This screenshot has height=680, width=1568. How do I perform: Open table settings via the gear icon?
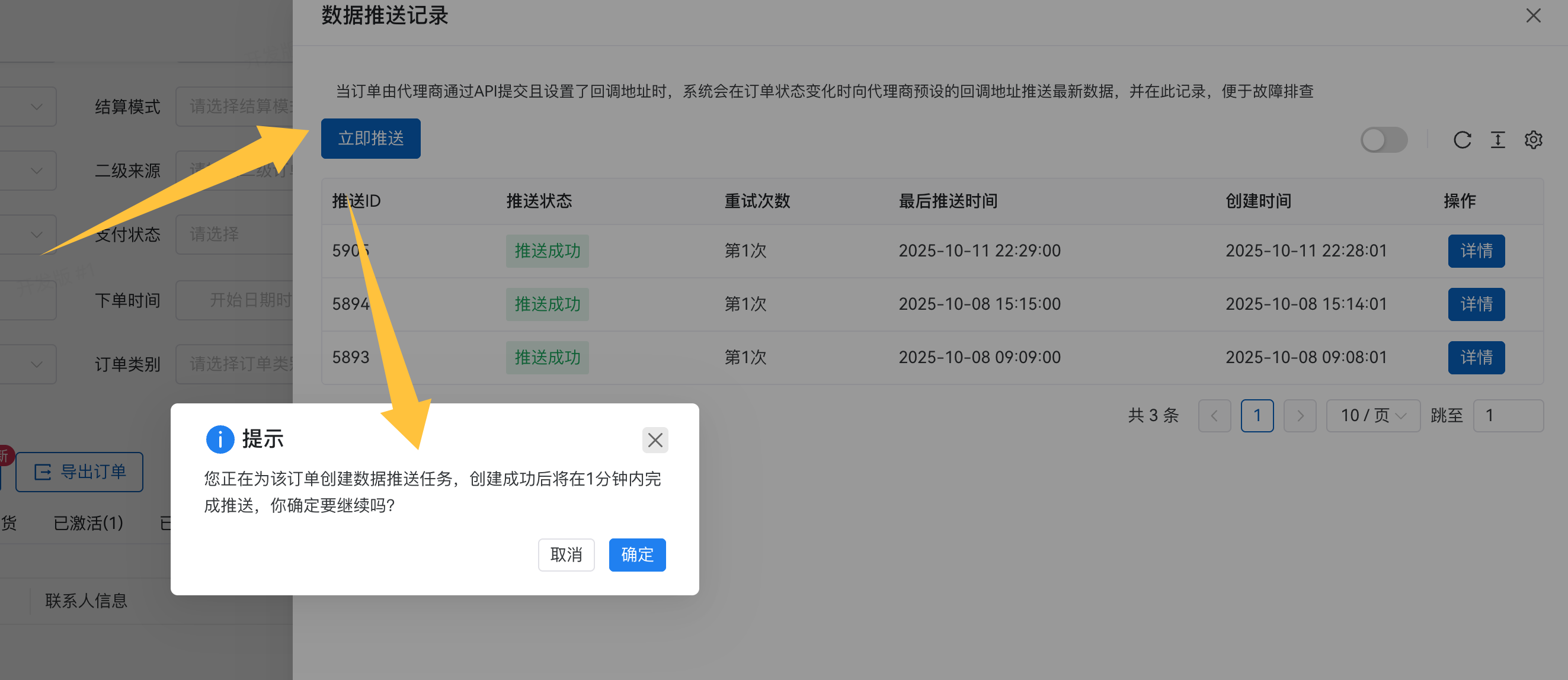click(1533, 140)
